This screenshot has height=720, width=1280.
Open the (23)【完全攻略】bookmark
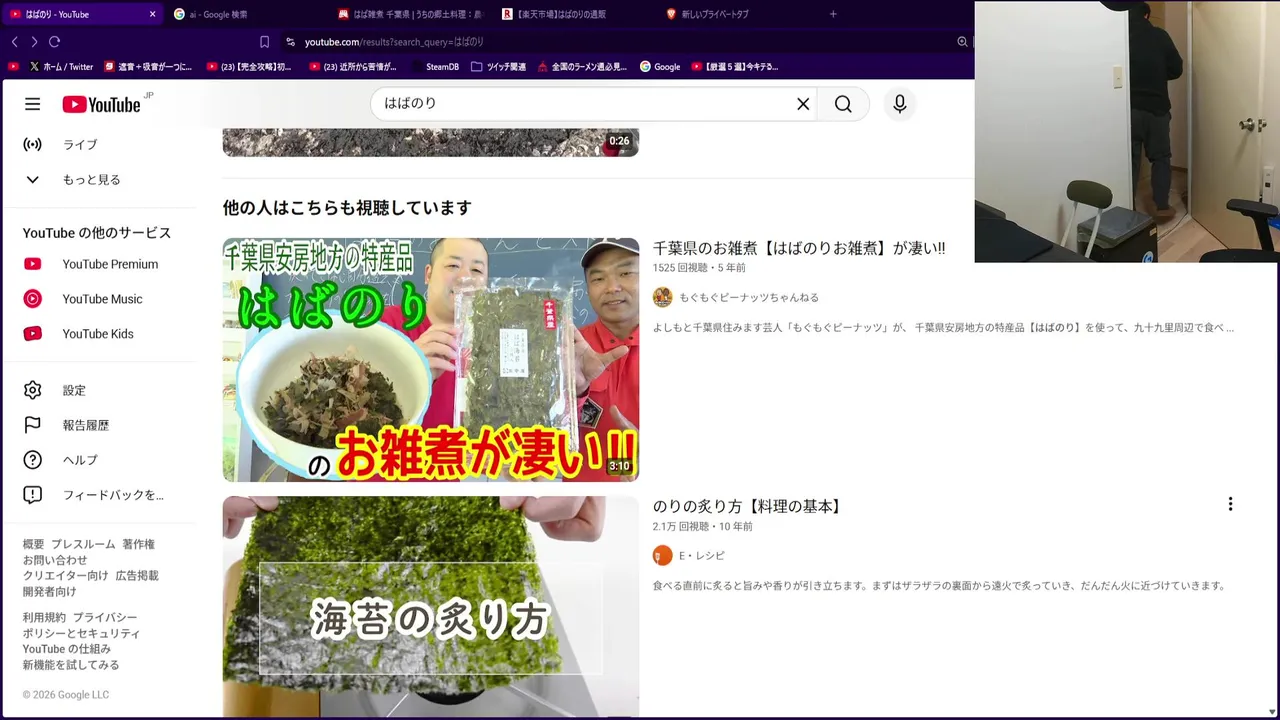tap(249, 67)
